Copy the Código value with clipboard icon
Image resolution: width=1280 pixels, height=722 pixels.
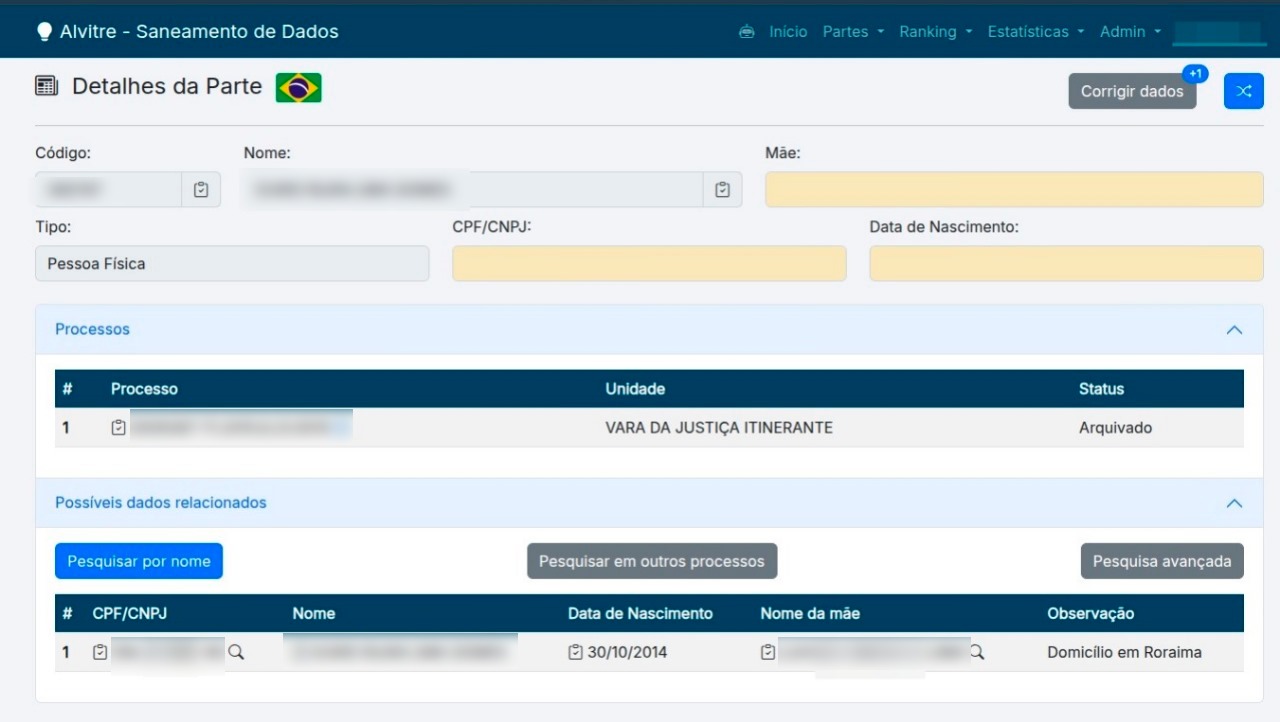(201, 189)
